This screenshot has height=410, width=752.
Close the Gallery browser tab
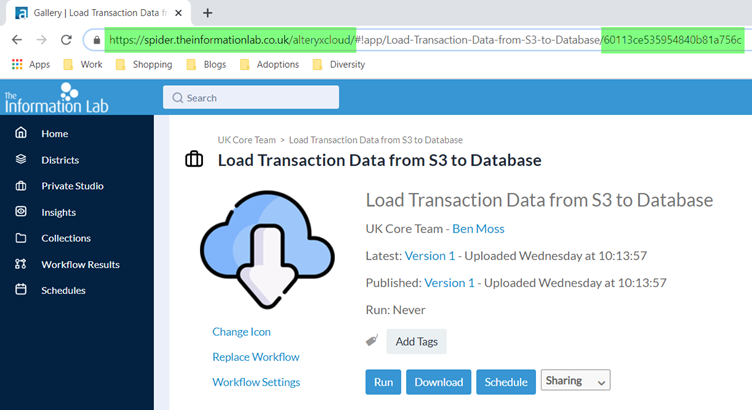[178, 13]
